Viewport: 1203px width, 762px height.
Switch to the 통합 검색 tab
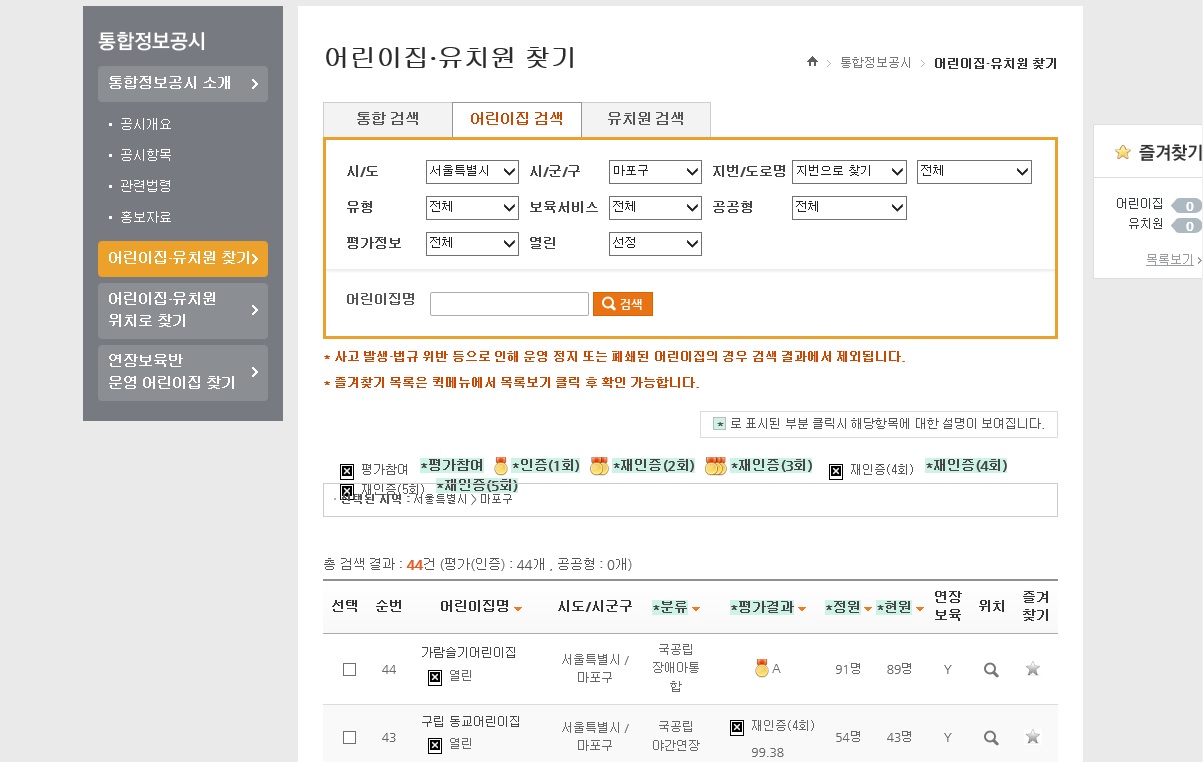pos(388,119)
